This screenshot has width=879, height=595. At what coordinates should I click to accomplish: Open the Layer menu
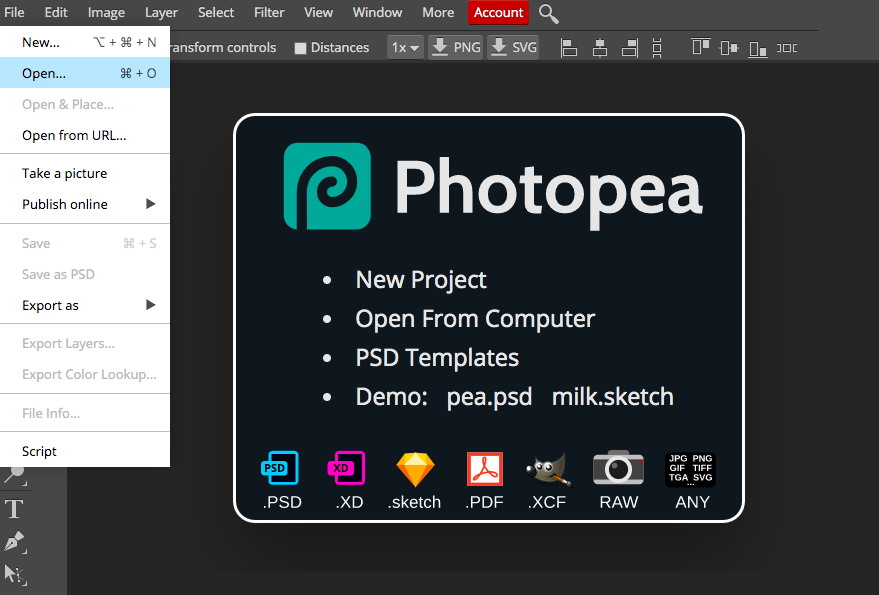tap(161, 12)
